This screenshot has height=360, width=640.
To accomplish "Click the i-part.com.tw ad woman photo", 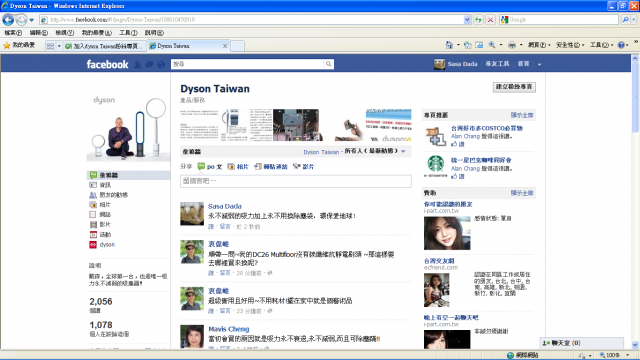I will [x=447, y=233].
